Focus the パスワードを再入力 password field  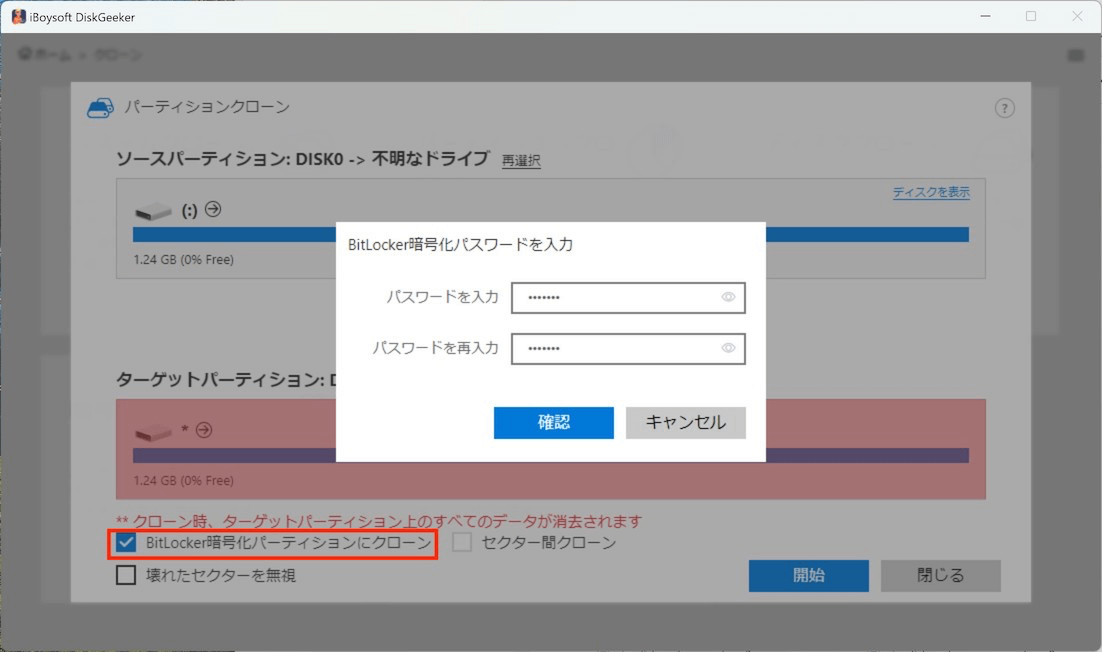pyautogui.click(x=628, y=348)
